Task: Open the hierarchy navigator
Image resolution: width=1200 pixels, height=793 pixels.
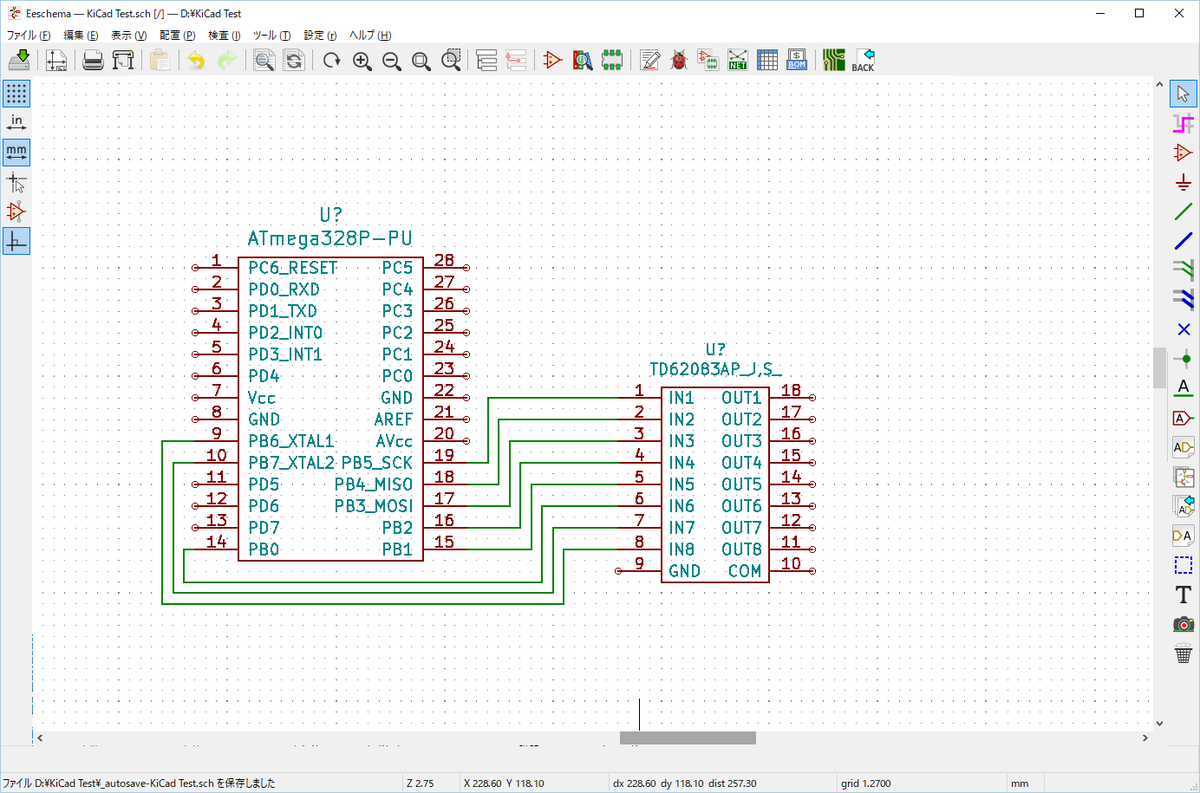Action: click(487, 60)
